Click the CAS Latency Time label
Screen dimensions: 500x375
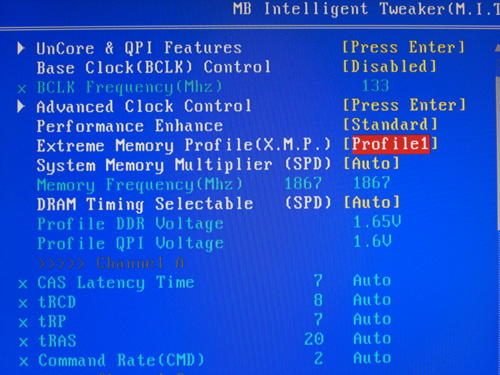116,283
